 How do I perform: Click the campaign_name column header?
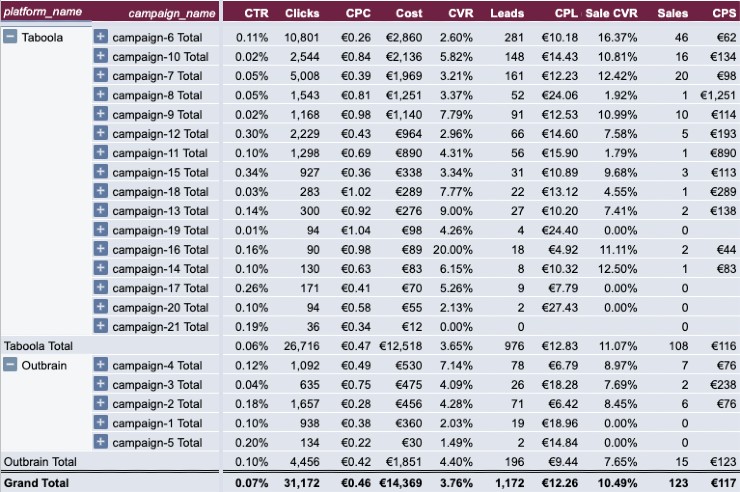tap(172, 14)
